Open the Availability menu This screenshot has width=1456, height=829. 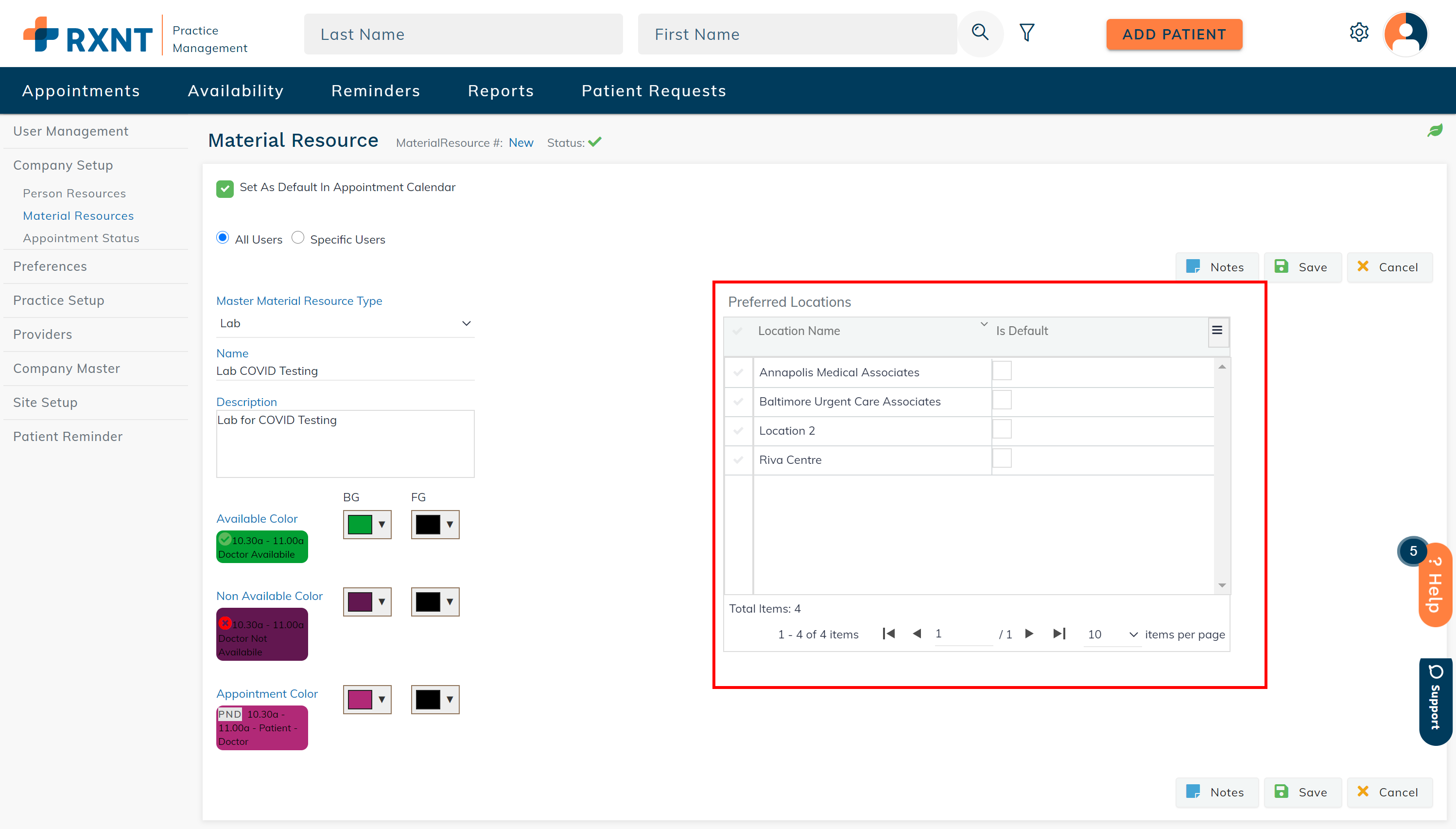pos(236,90)
